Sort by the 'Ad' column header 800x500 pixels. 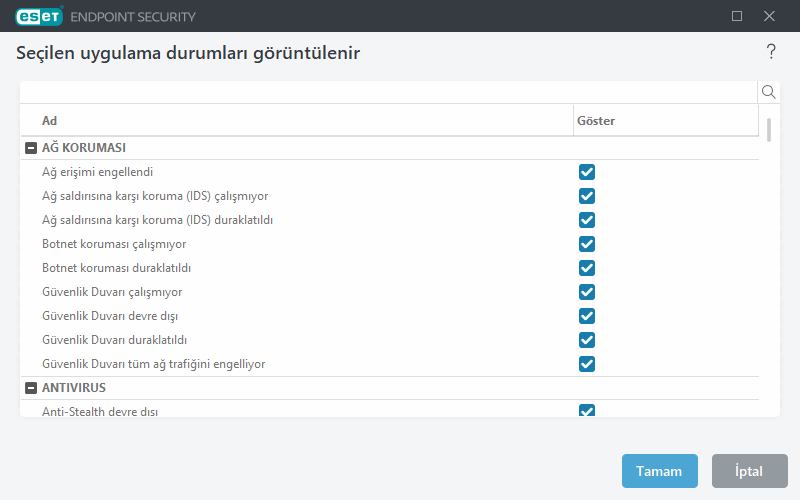pos(300,121)
